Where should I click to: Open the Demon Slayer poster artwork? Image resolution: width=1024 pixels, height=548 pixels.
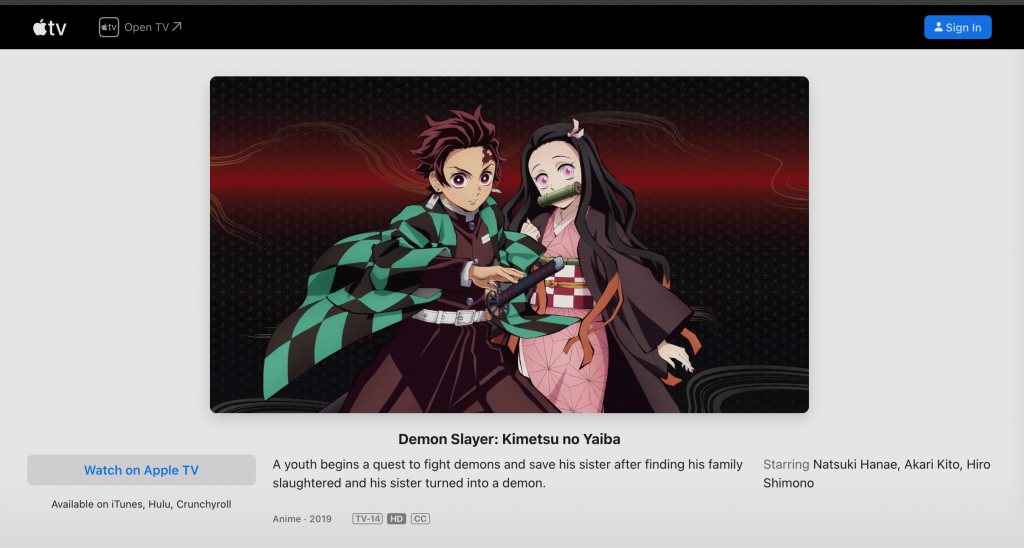(x=509, y=244)
